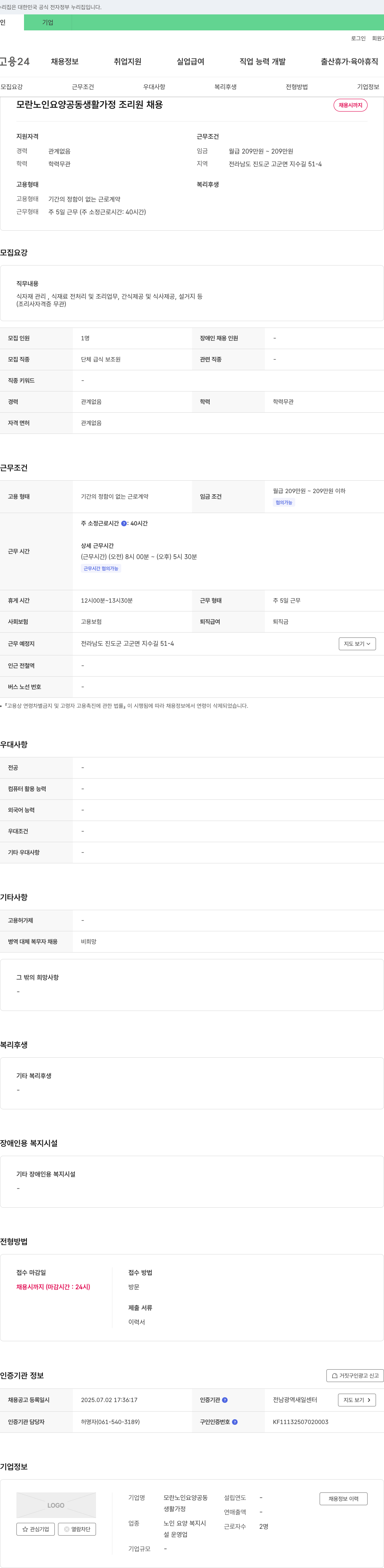Click the help icon next to 인증기관
This screenshot has width=384, height=1568.
pyautogui.click(x=224, y=1400)
